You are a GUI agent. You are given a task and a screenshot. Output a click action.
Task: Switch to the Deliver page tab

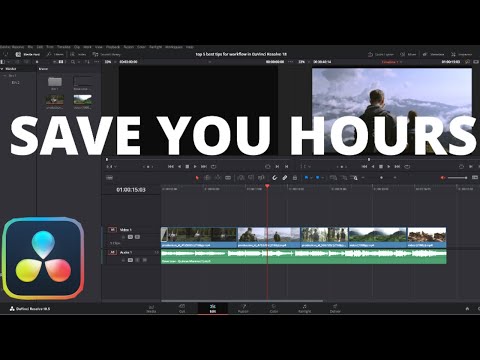pyautogui.click(x=335, y=309)
